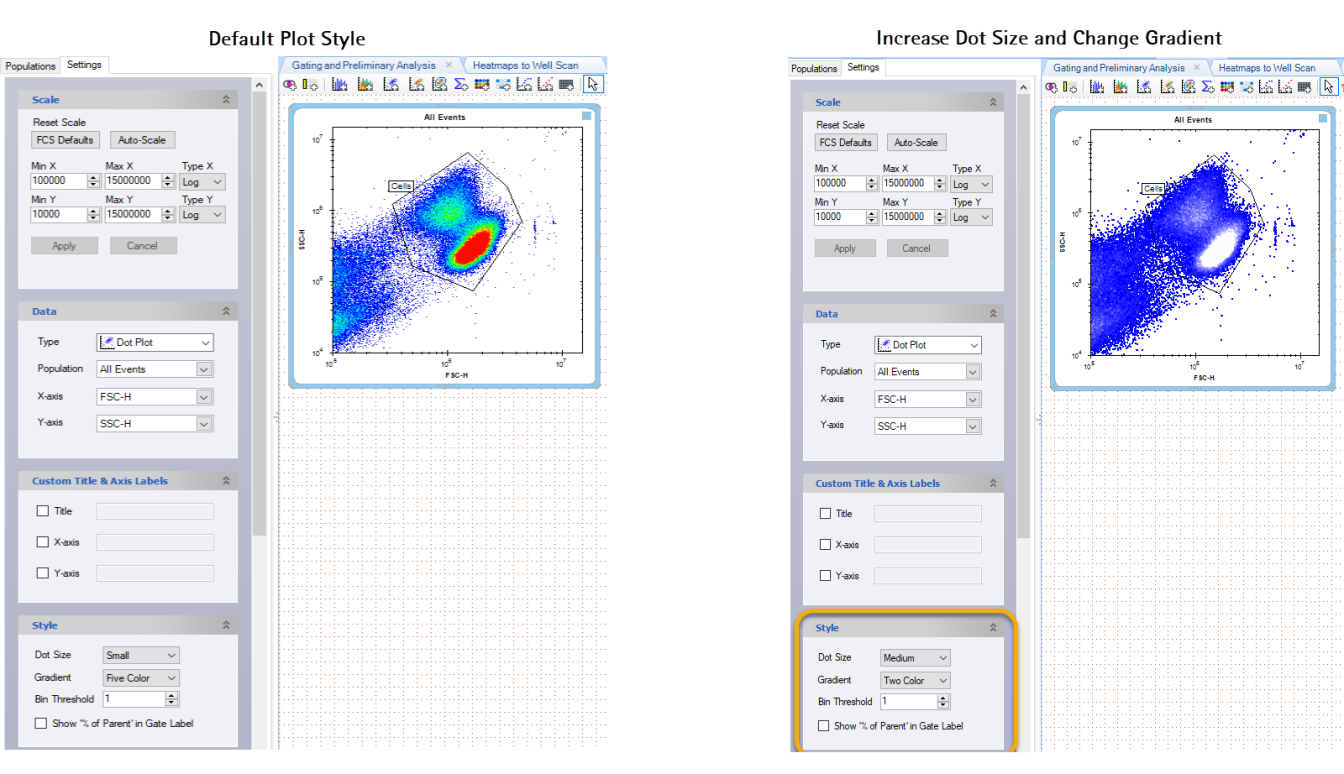The width and height of the screenshot is (1344, 774).
Task: Add a histogram plot in Increase Dot Size toolbar
Action: pos(1096,87)
